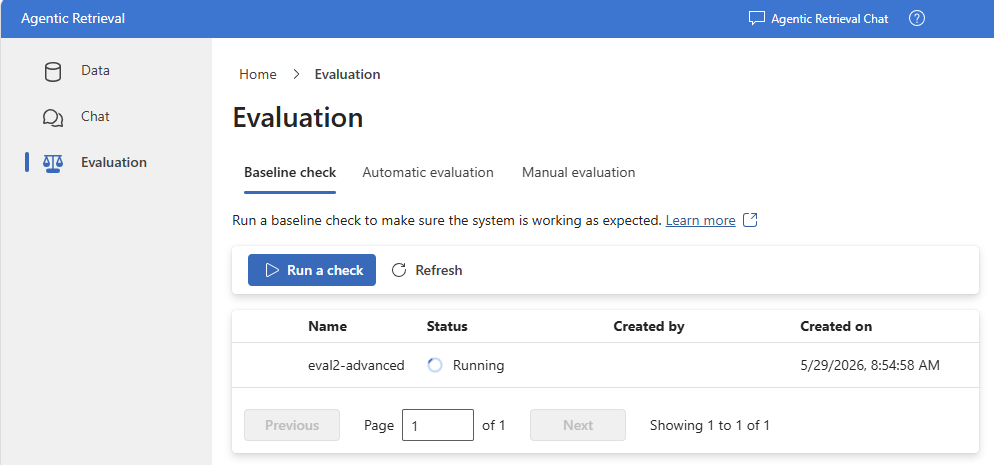994x465 pixels.
Task: Switch to Automatic evaluation tab
Action: (x=428, y=172)
